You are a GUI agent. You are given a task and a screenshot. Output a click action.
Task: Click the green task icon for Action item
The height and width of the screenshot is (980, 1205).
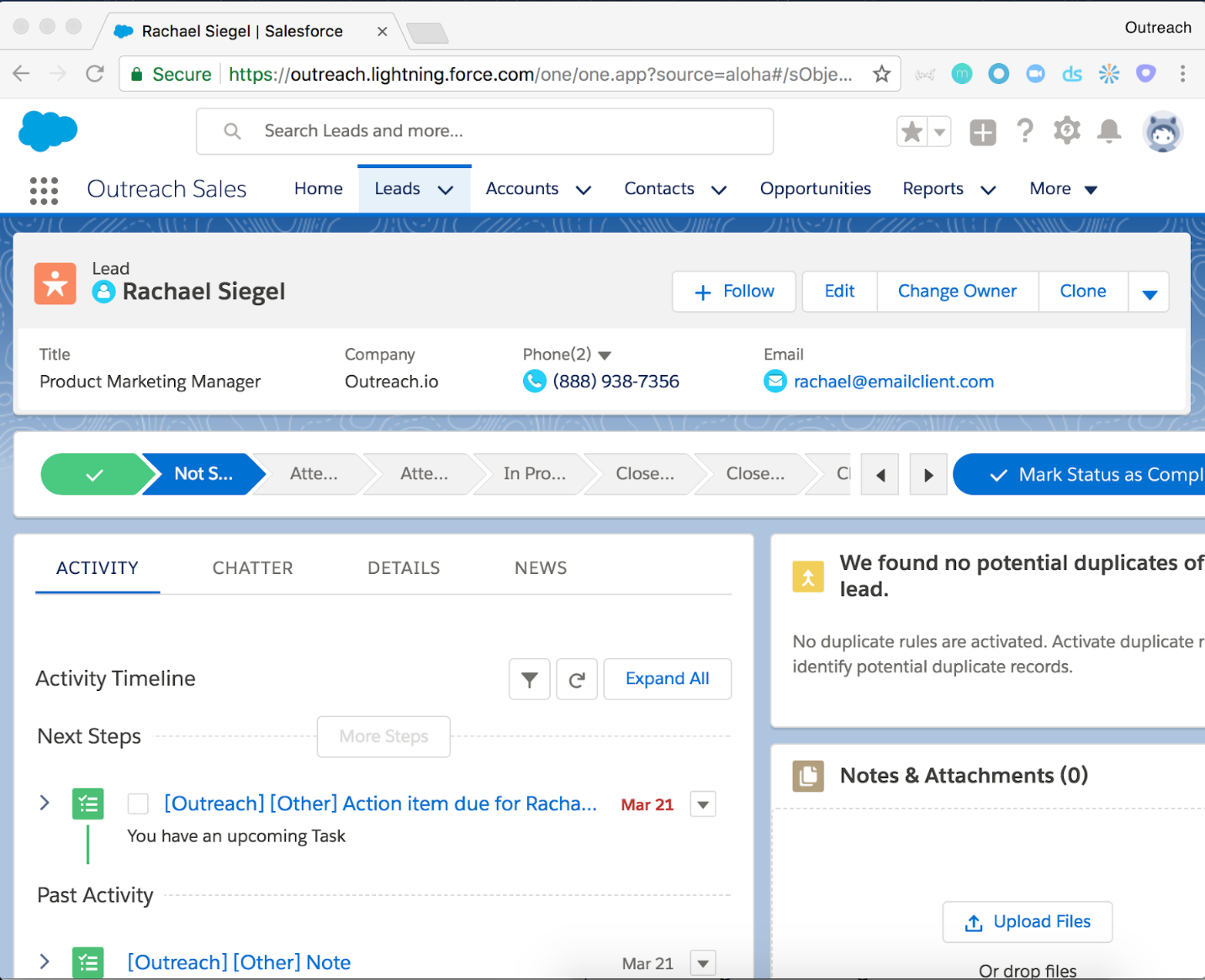click(x=87, y=804)
